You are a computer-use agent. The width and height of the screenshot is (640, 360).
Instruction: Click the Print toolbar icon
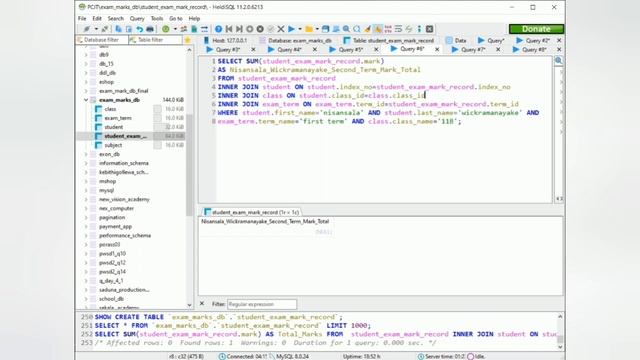150,29
